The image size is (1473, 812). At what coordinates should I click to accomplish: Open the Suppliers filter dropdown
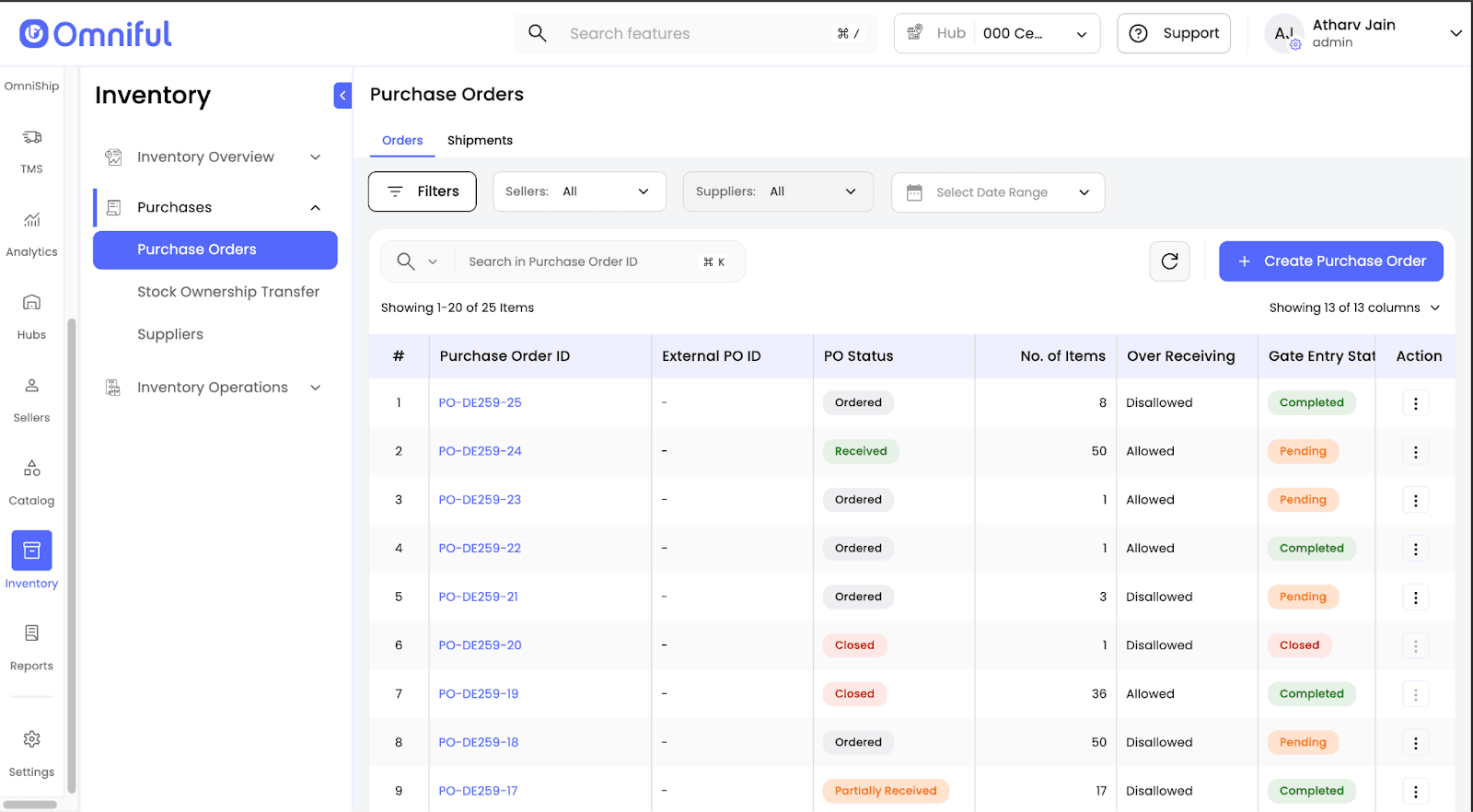click(x=777, y=191)
